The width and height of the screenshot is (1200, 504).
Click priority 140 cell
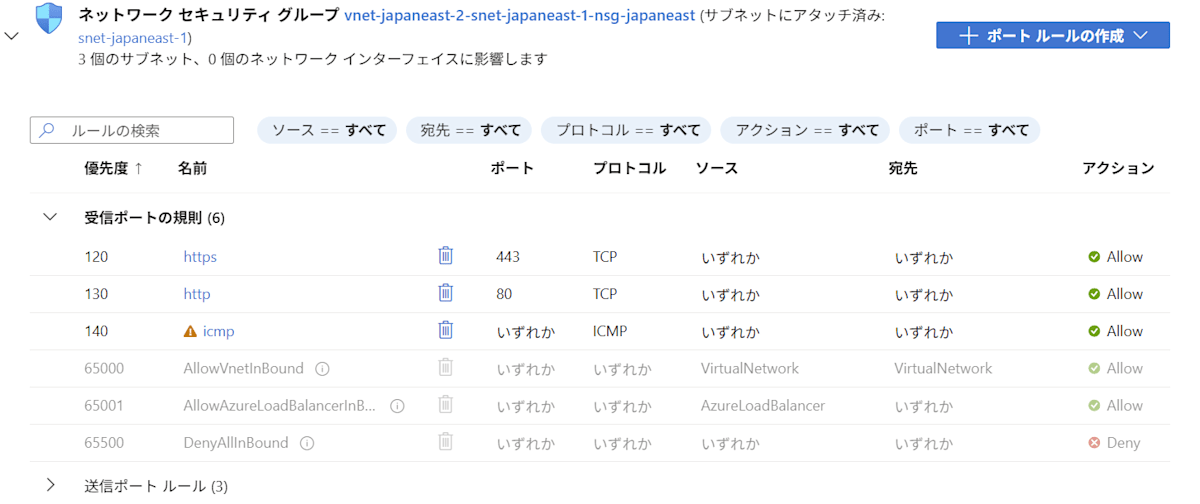(96, 331)
